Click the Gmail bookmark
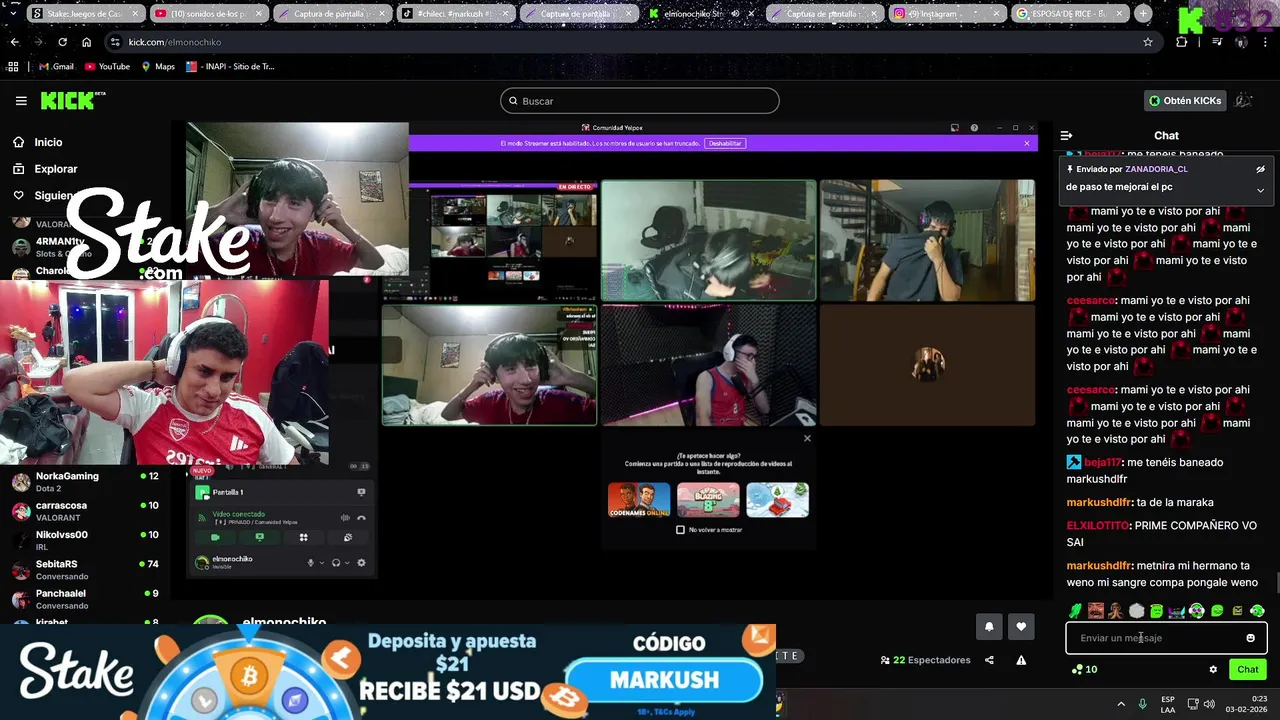 [56, 67]
